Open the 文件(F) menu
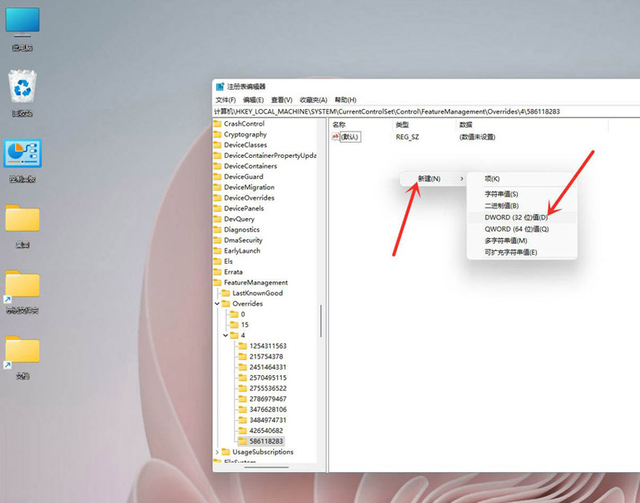The width and height of the screenshot is (640, 503). coord(226,100)
